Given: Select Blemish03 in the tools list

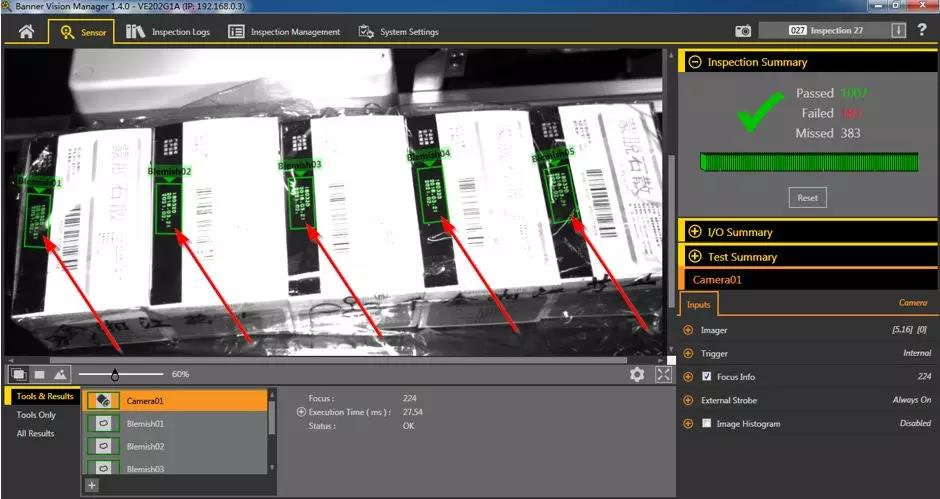Looking at the screenshot, I should 175,468.
